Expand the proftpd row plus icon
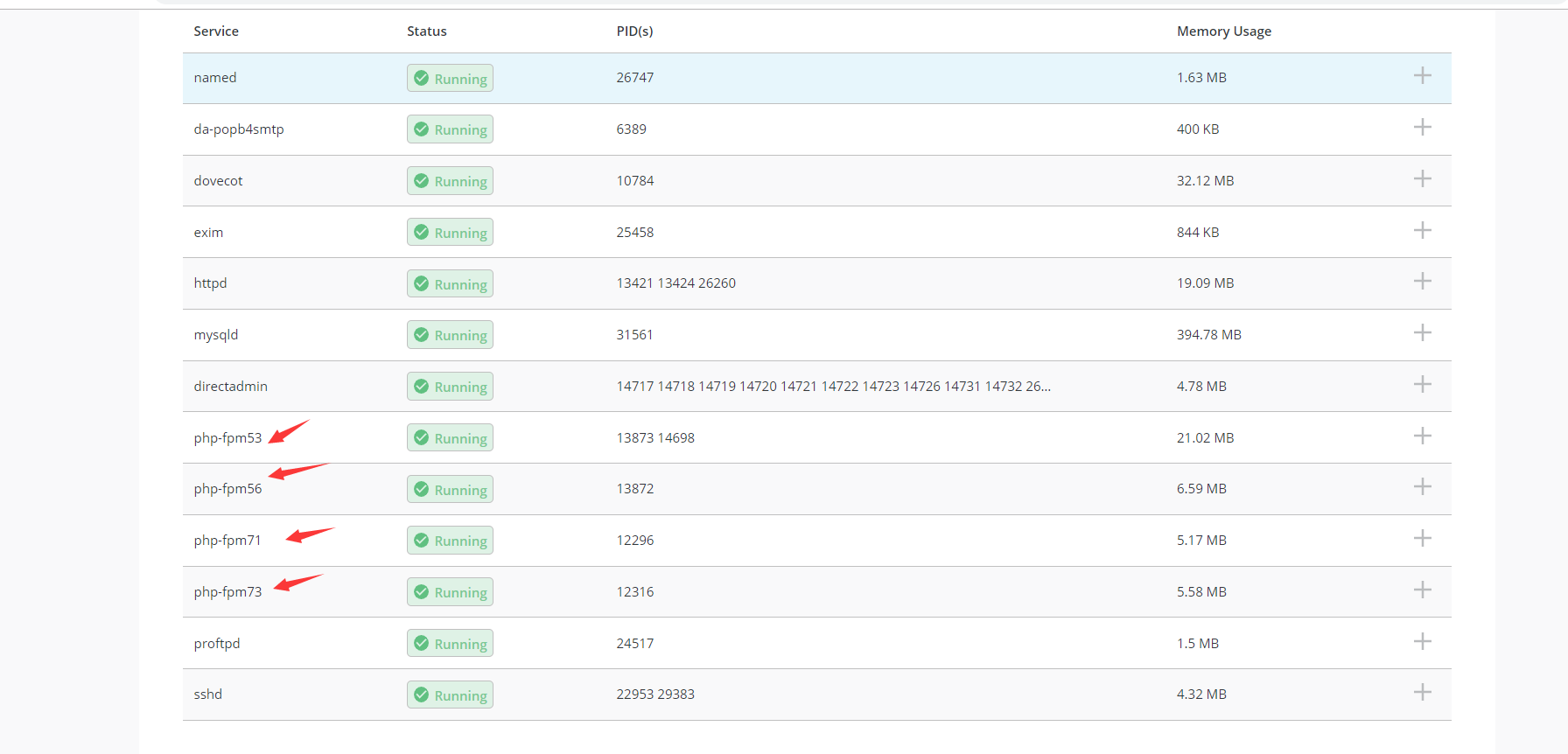Viewport: 1568px width, 754px height. (x=1423, y=642)
